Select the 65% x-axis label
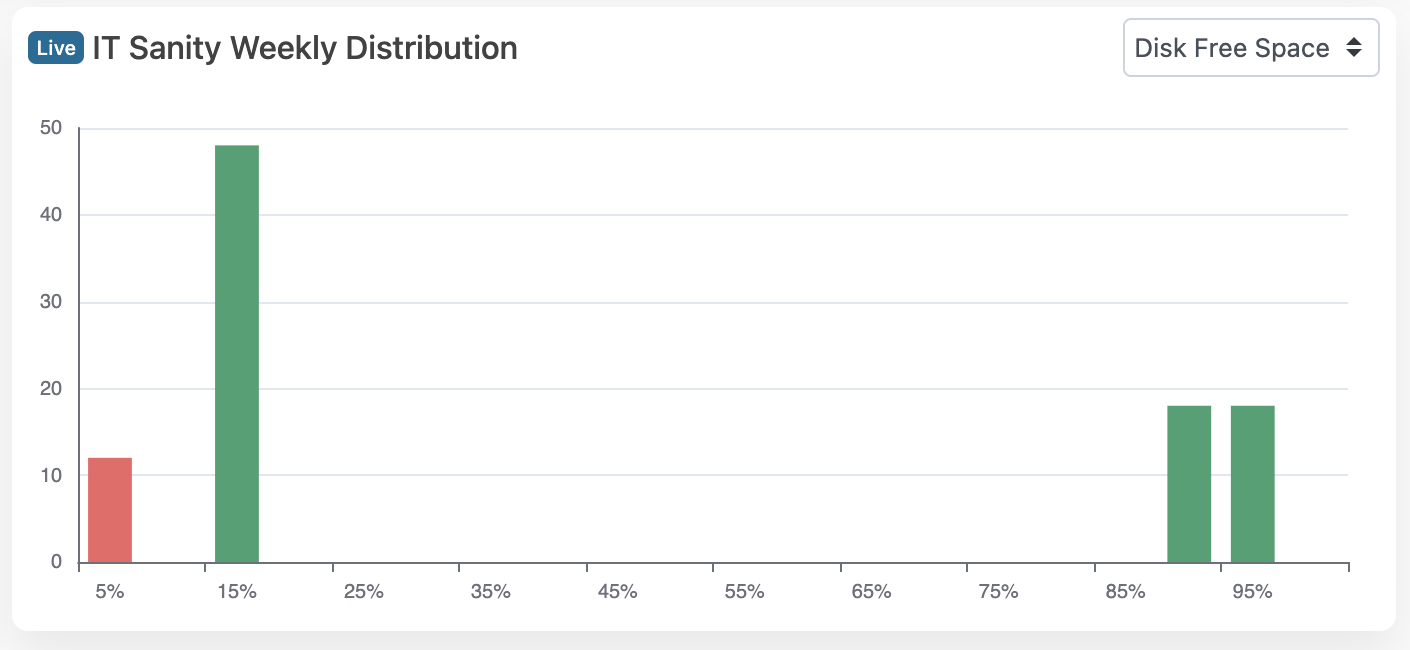This screenshot has height=650, width=1410. [x=872, y=591]
